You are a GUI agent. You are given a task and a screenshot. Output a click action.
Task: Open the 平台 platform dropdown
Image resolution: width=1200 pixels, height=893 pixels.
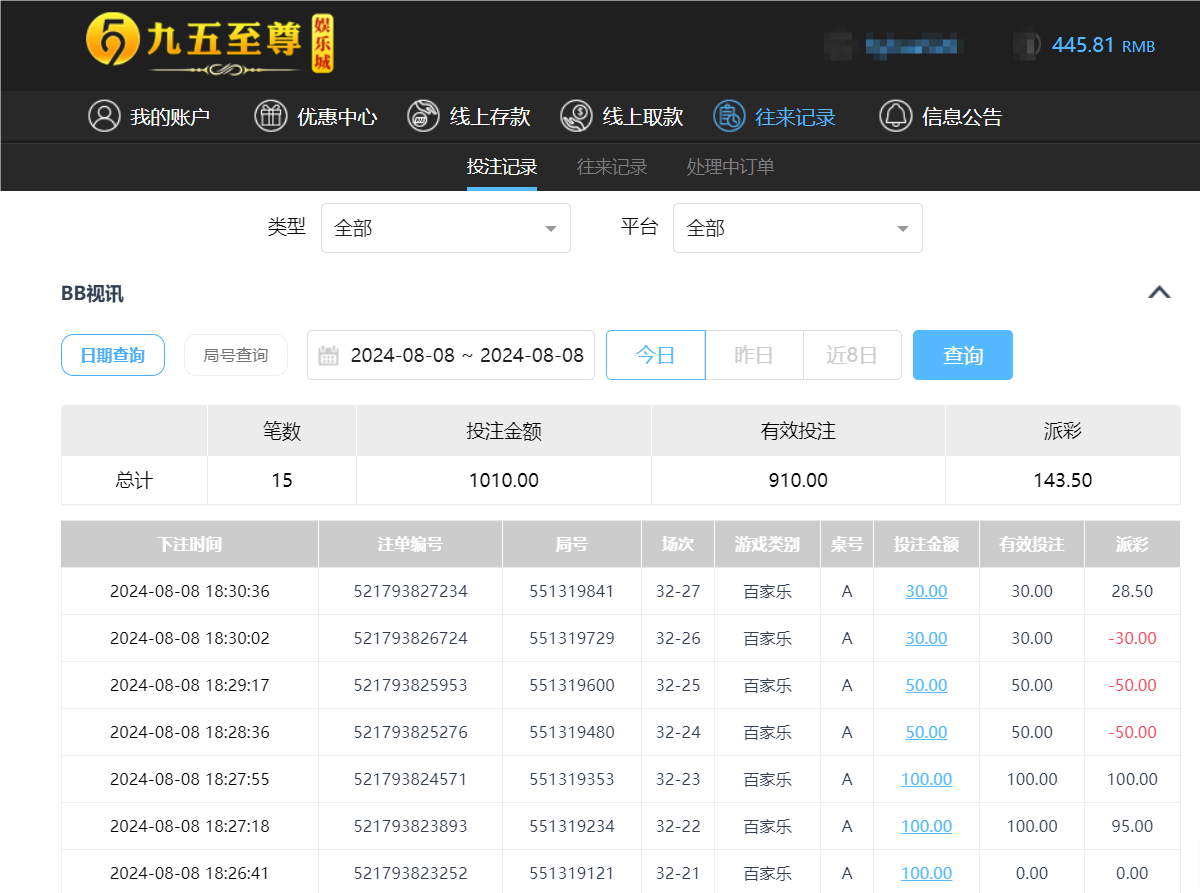click(x=797, y=228)
